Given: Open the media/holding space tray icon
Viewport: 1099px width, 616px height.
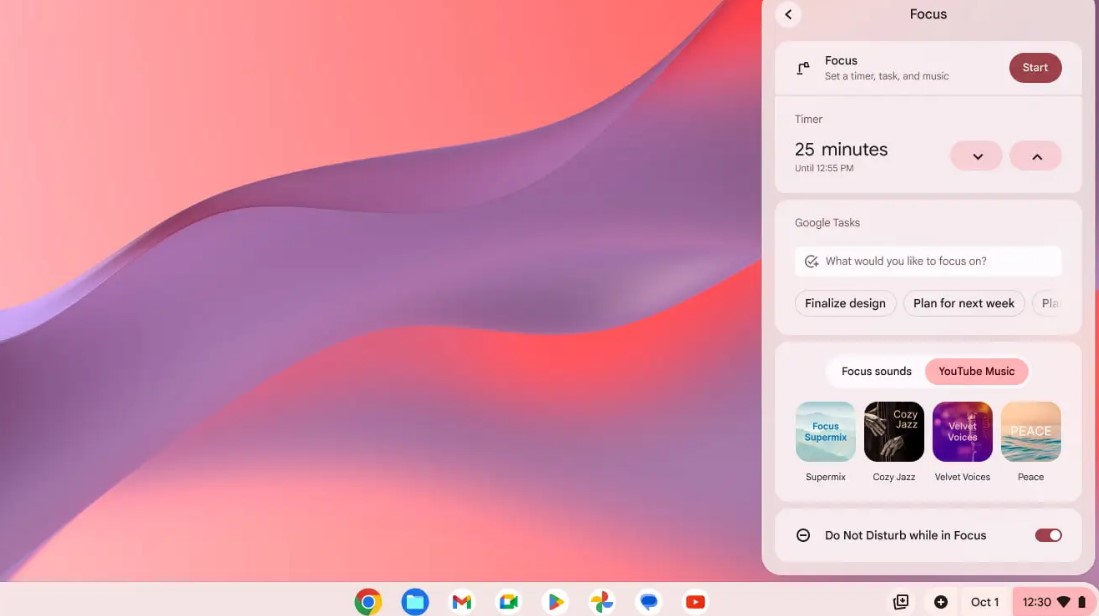Looking at the screenshot, I should [x=901, y=602].
